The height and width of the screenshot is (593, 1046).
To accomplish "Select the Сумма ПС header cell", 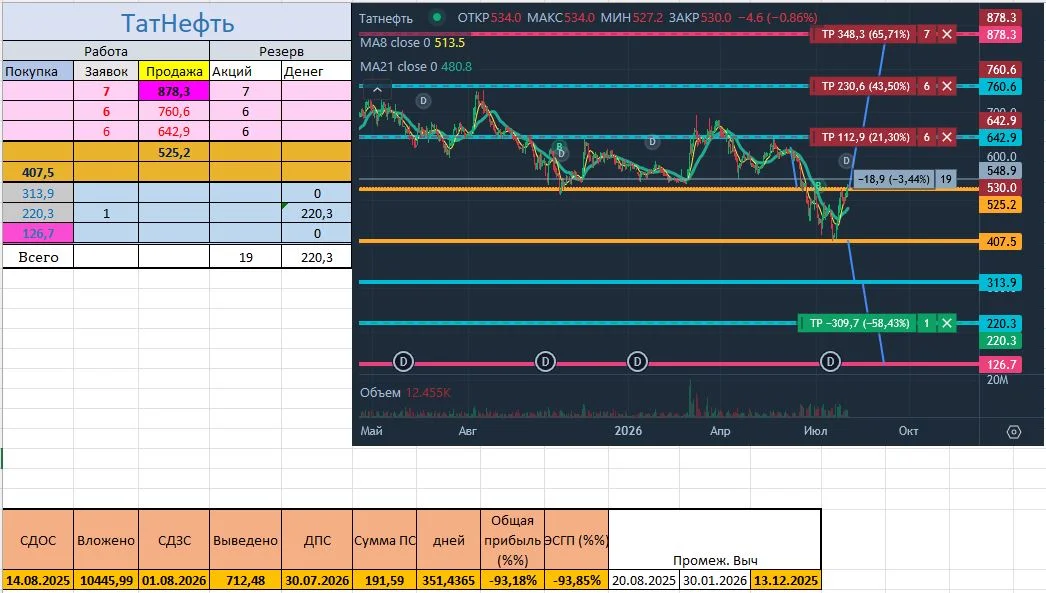I will (384, 540).
